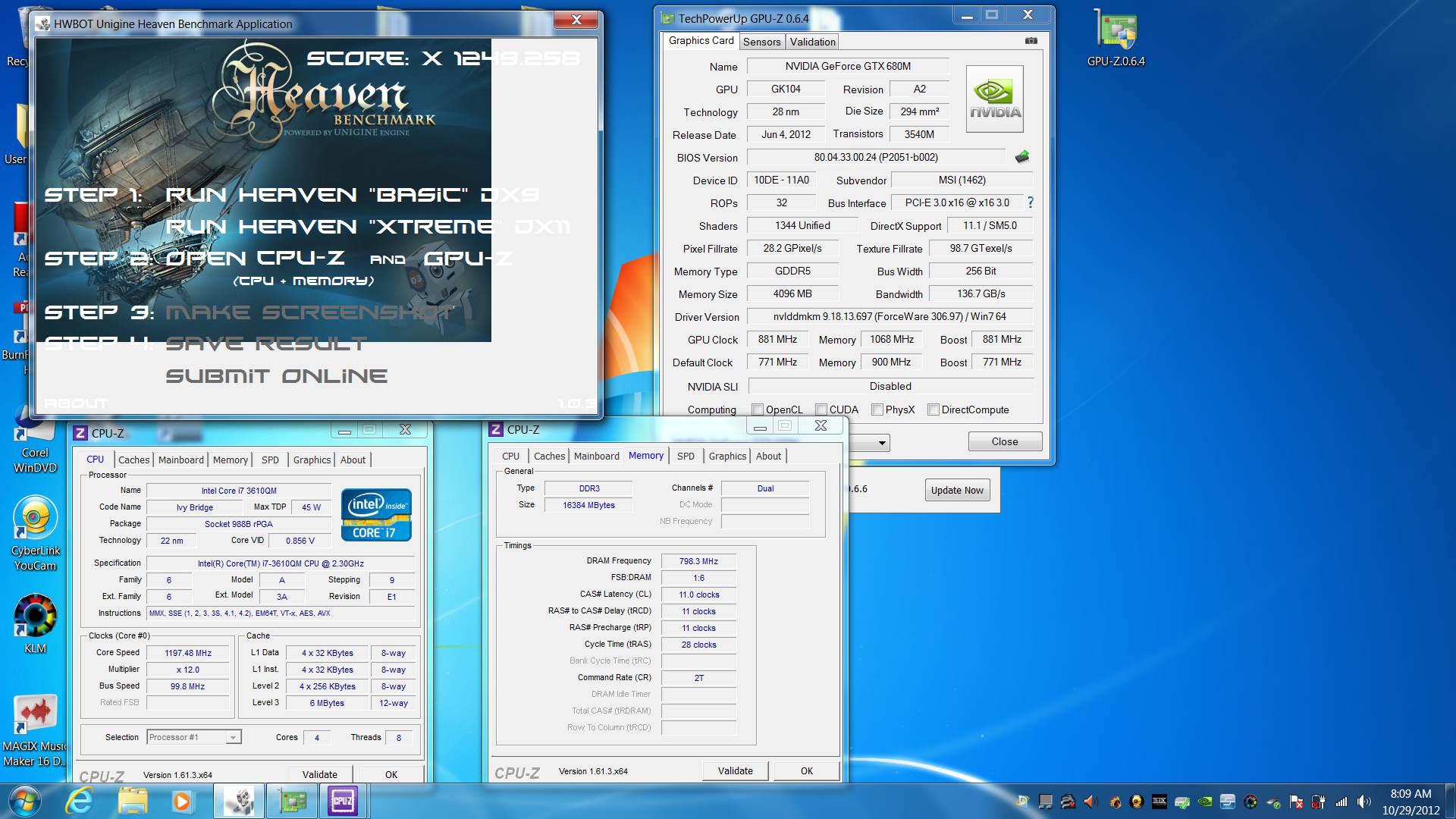
Task: Click the Close button in GPU-Z
Action: pos(1005,441)
